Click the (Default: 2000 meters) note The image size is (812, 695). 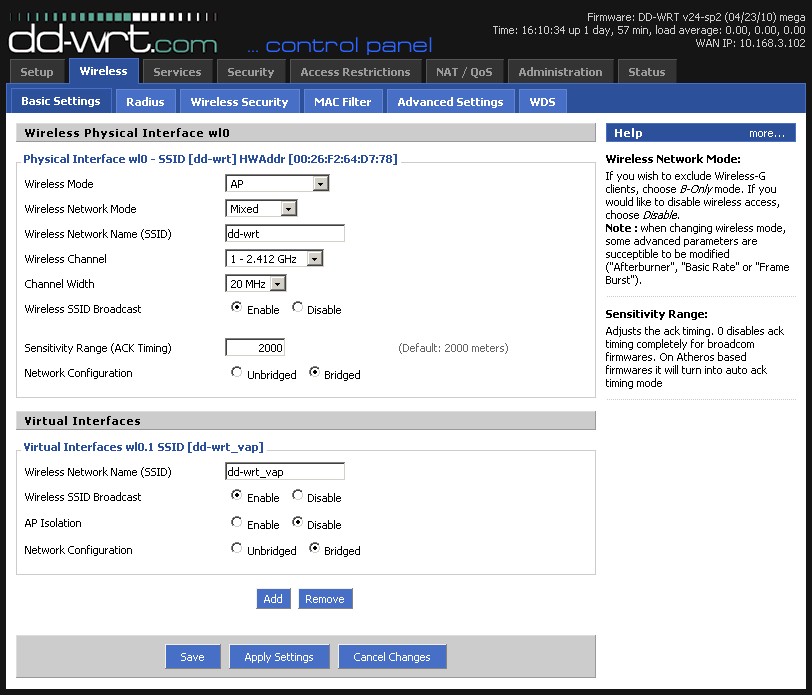tap(453, 348)
